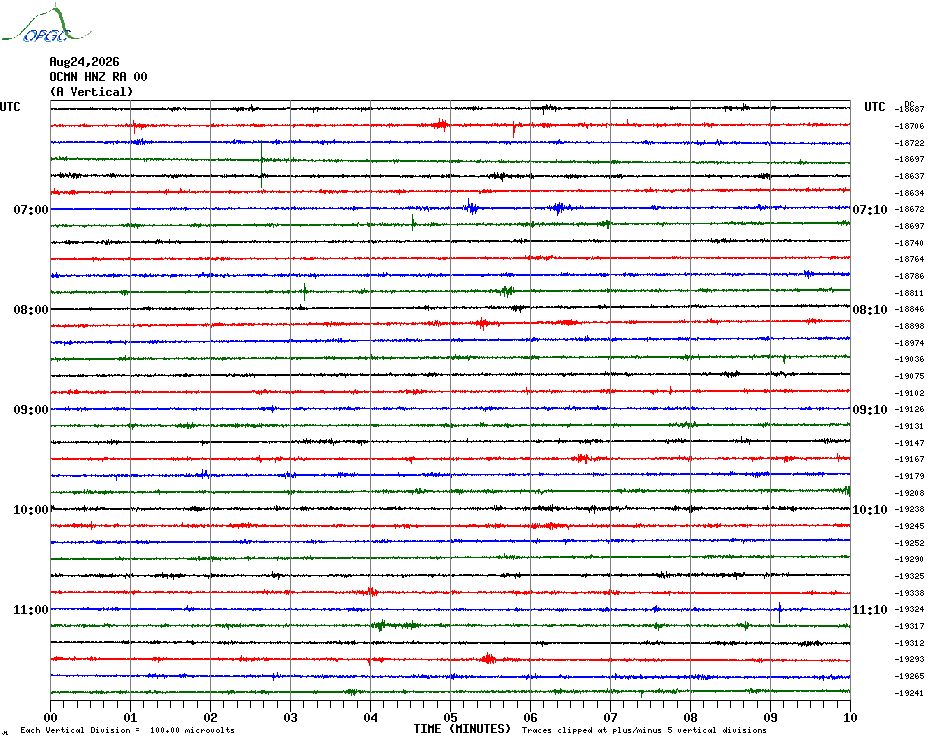Click the DC offset value "-19238"

pyautogui.click(x=909, y=510)
